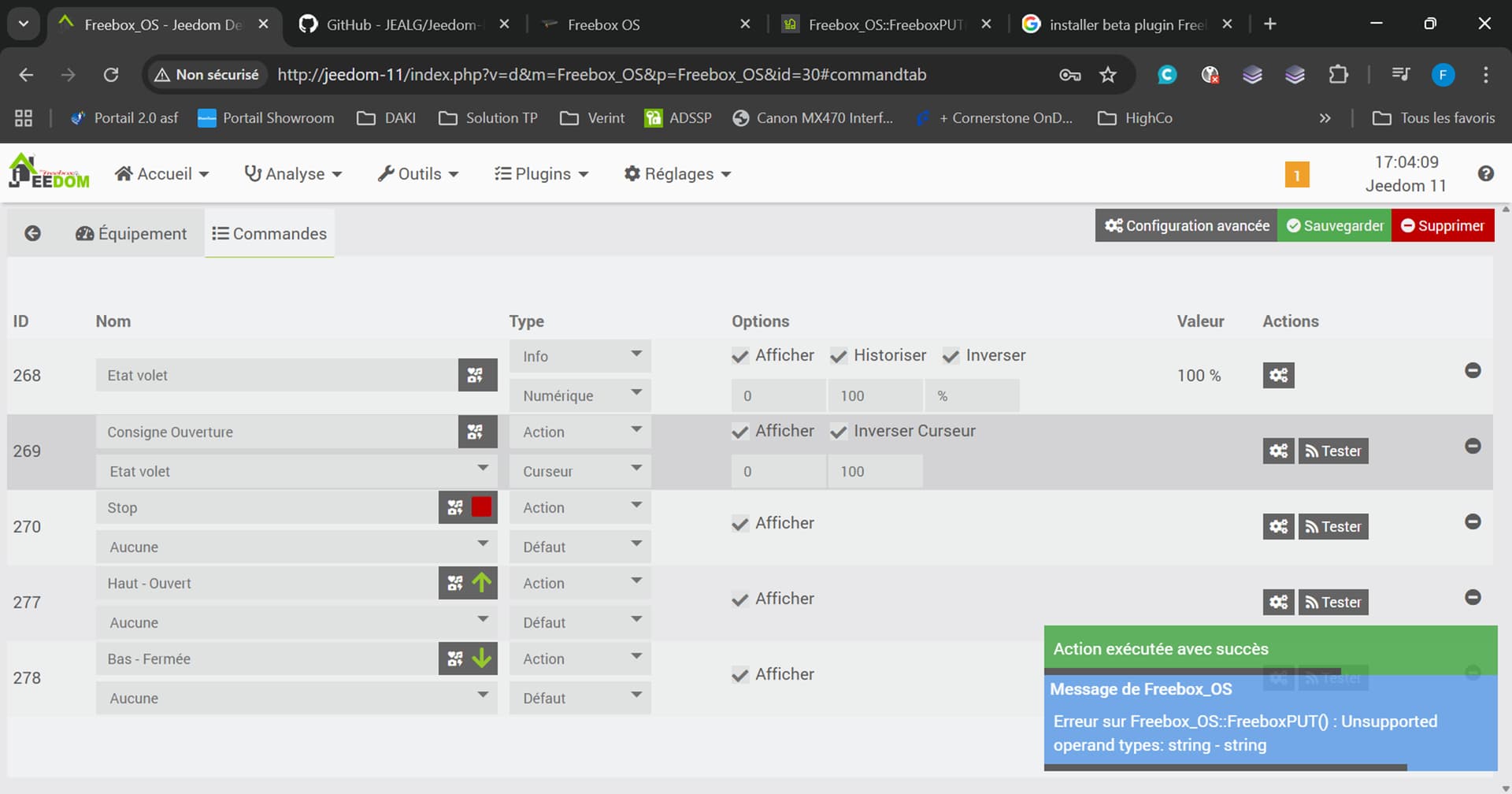Expand the Numérique subtype dropdown
Viewport: 1512px width, 794px height.
(580, 395)
